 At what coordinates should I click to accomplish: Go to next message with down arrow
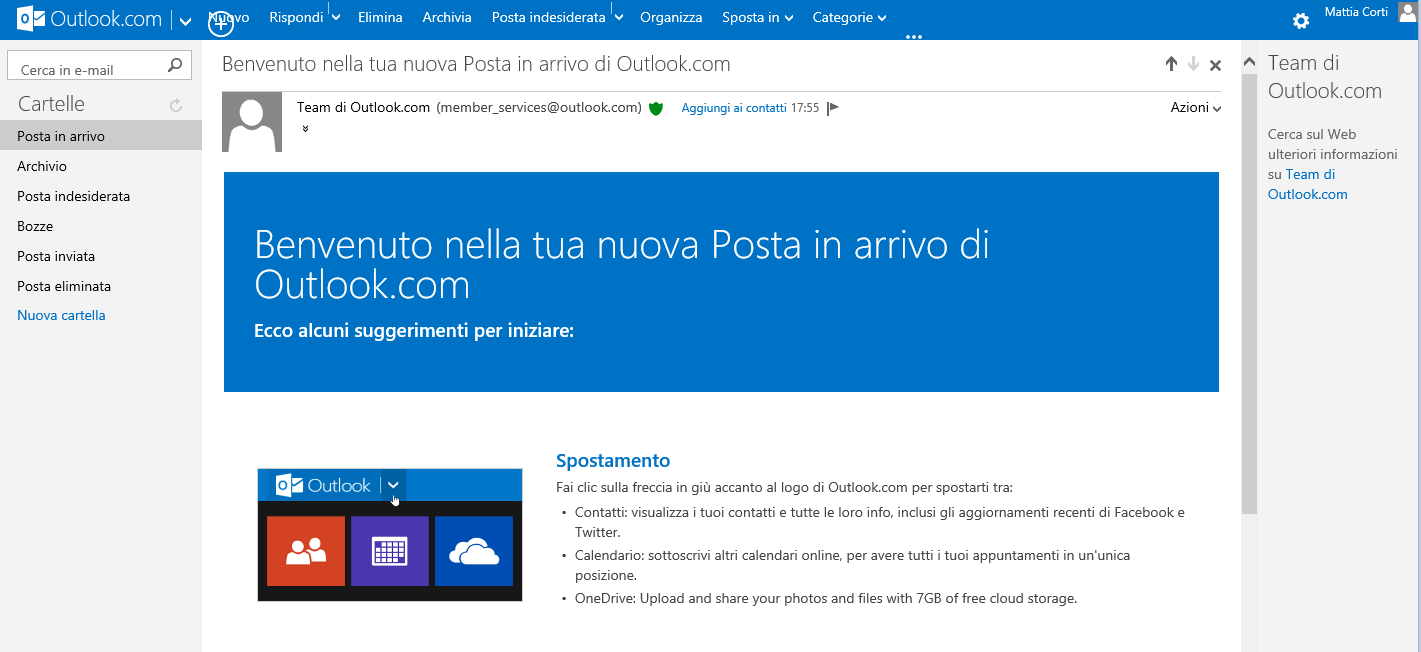(x=1193, y=64)
